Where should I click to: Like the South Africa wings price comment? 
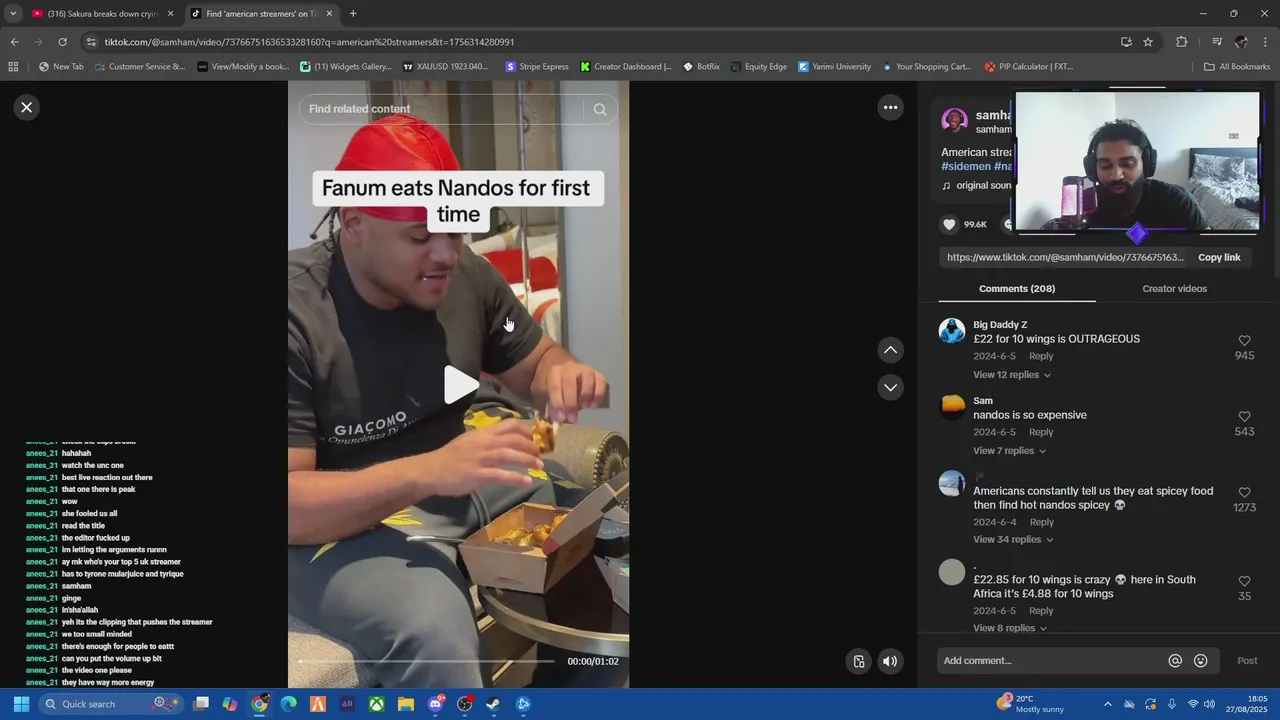1244,581
